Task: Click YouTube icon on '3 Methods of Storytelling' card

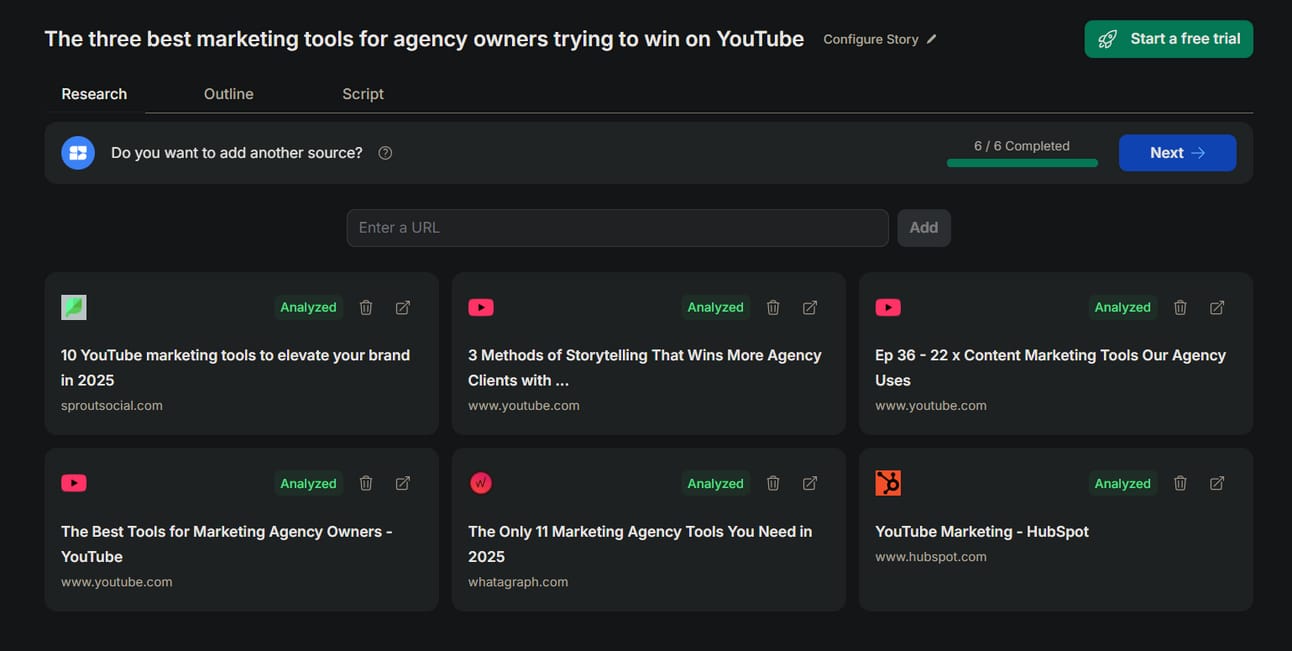Action: coord(481,308)
